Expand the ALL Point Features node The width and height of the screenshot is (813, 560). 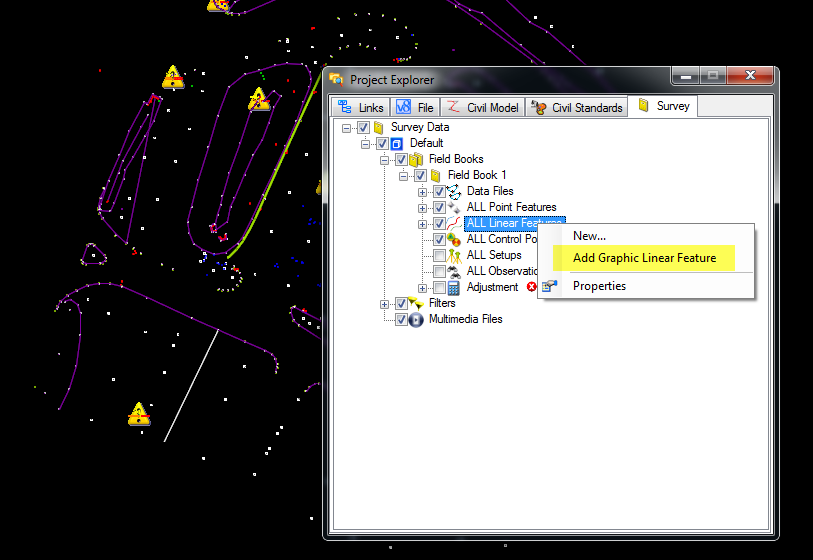tap(423, 208)
